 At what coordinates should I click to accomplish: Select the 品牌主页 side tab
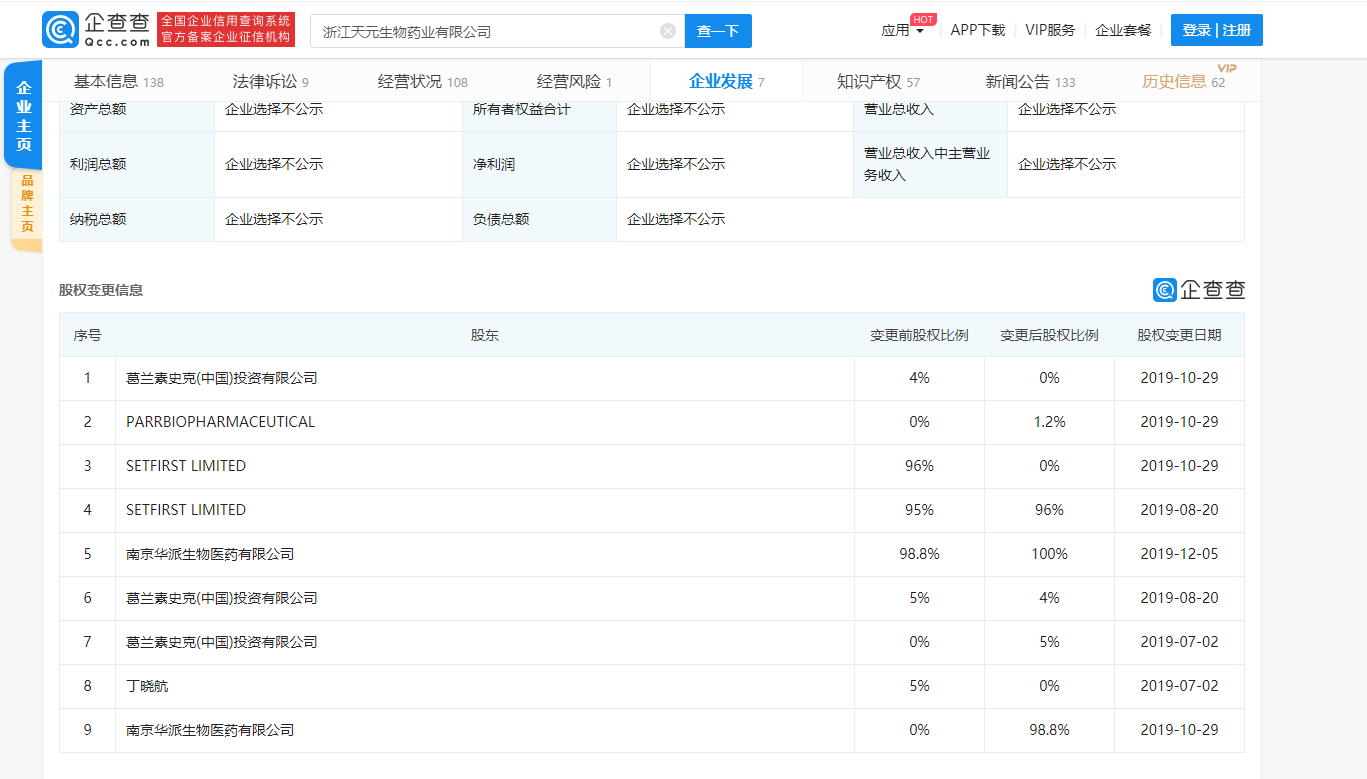coord(27,204)
